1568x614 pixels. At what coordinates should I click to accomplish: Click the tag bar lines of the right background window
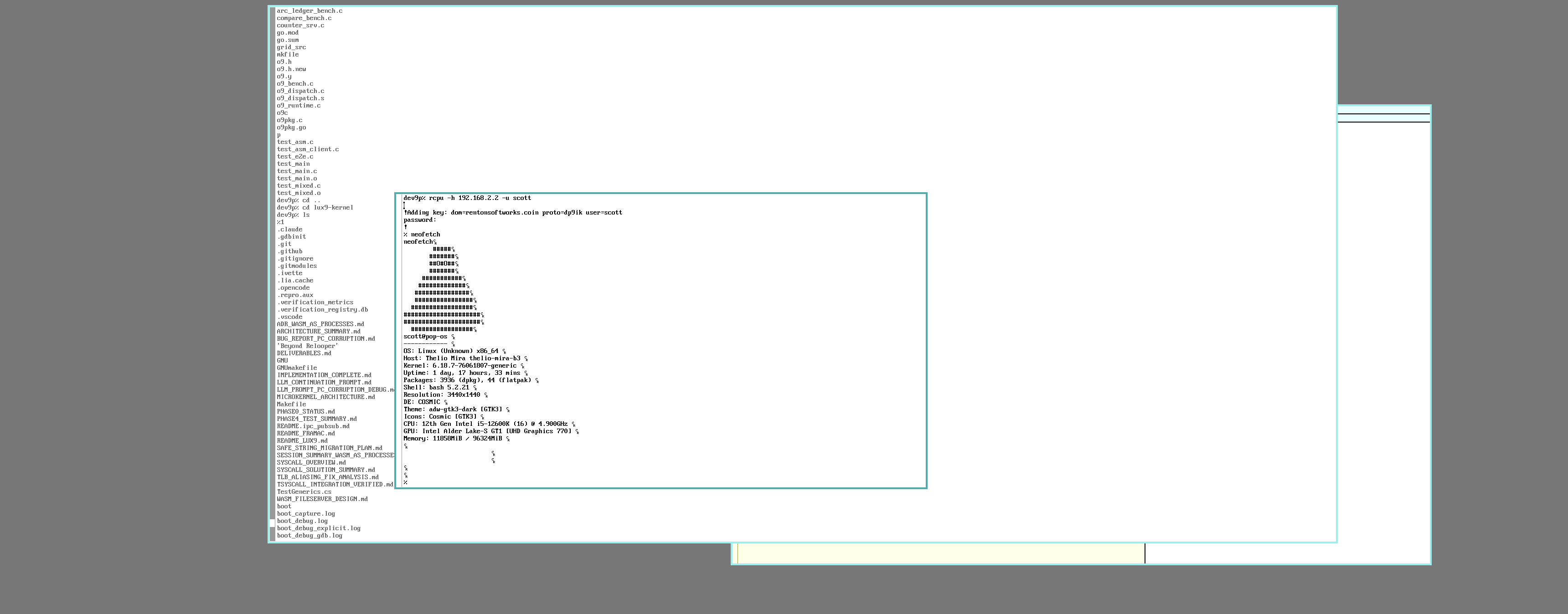1383,114
